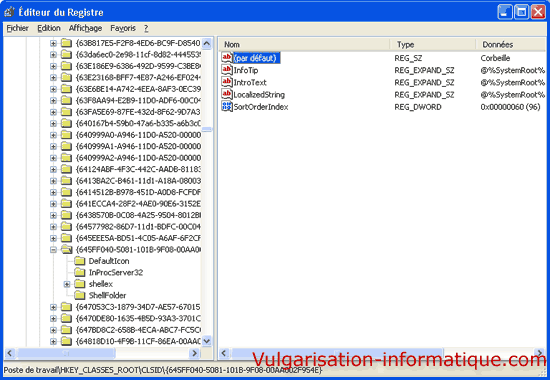This screenshot has width=550, height=380.
Task: Expand the {63F8AA94-E2B9 key
Action: [53, 101]
